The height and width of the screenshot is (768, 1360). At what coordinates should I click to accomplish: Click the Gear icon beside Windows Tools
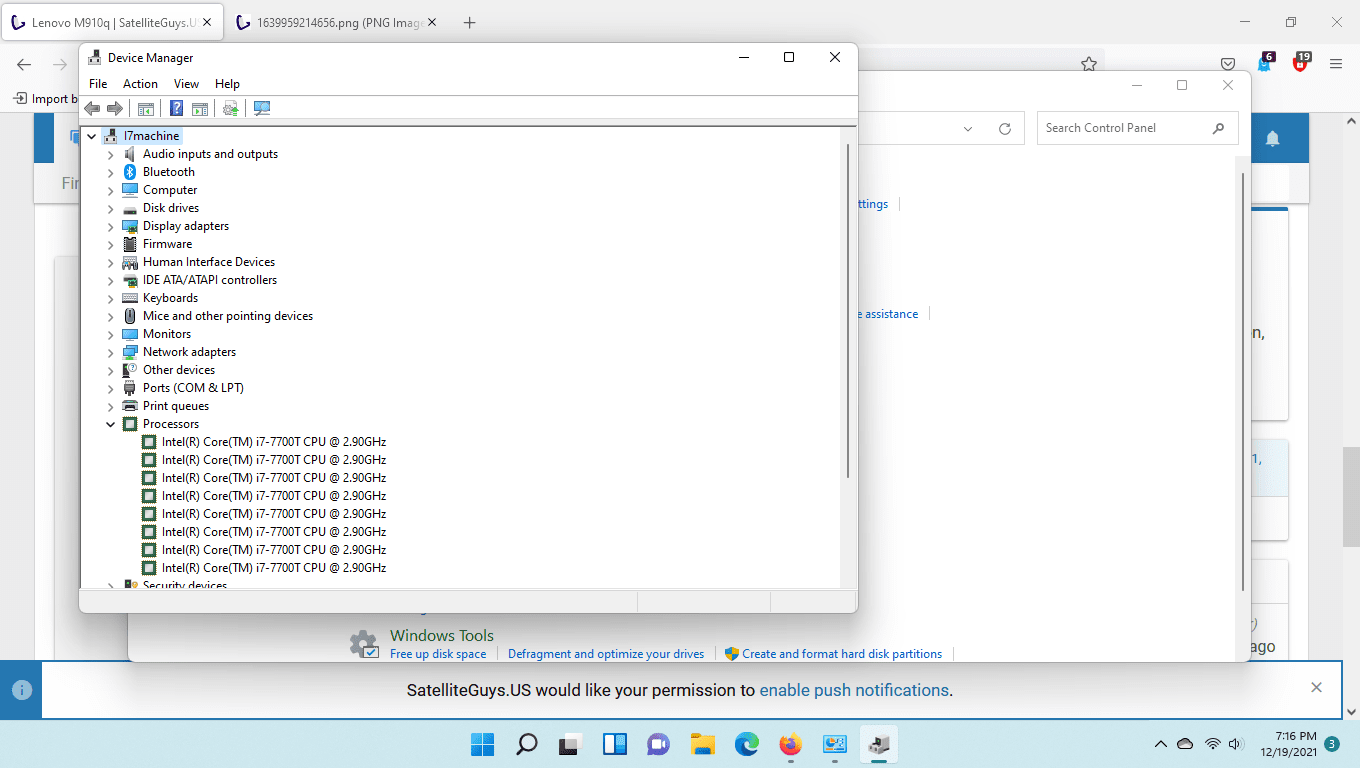[x=363, y=643]
